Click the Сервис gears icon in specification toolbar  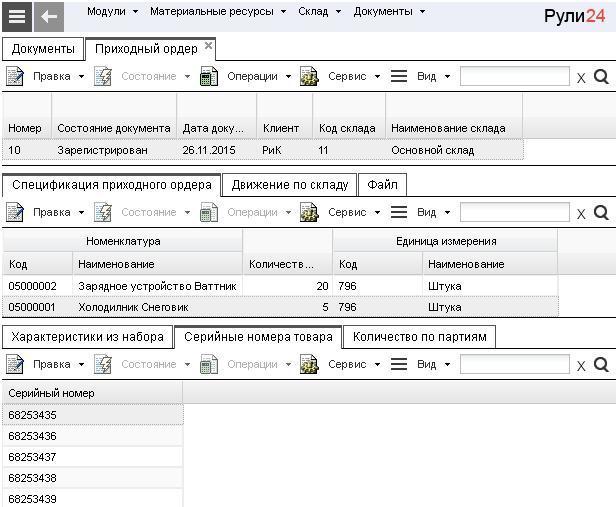[309, 212]
